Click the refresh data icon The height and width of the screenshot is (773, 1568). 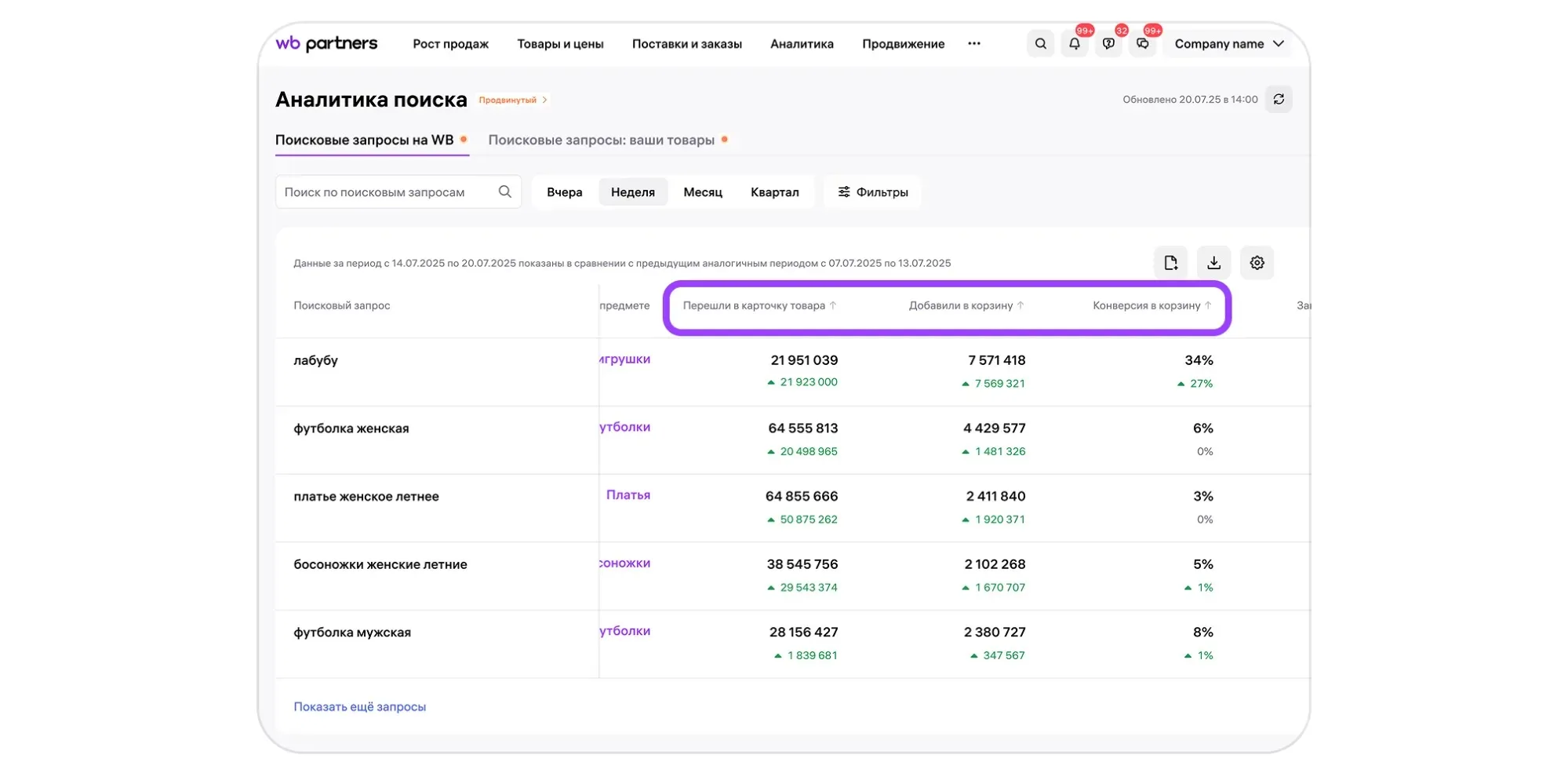[1278, 100]
